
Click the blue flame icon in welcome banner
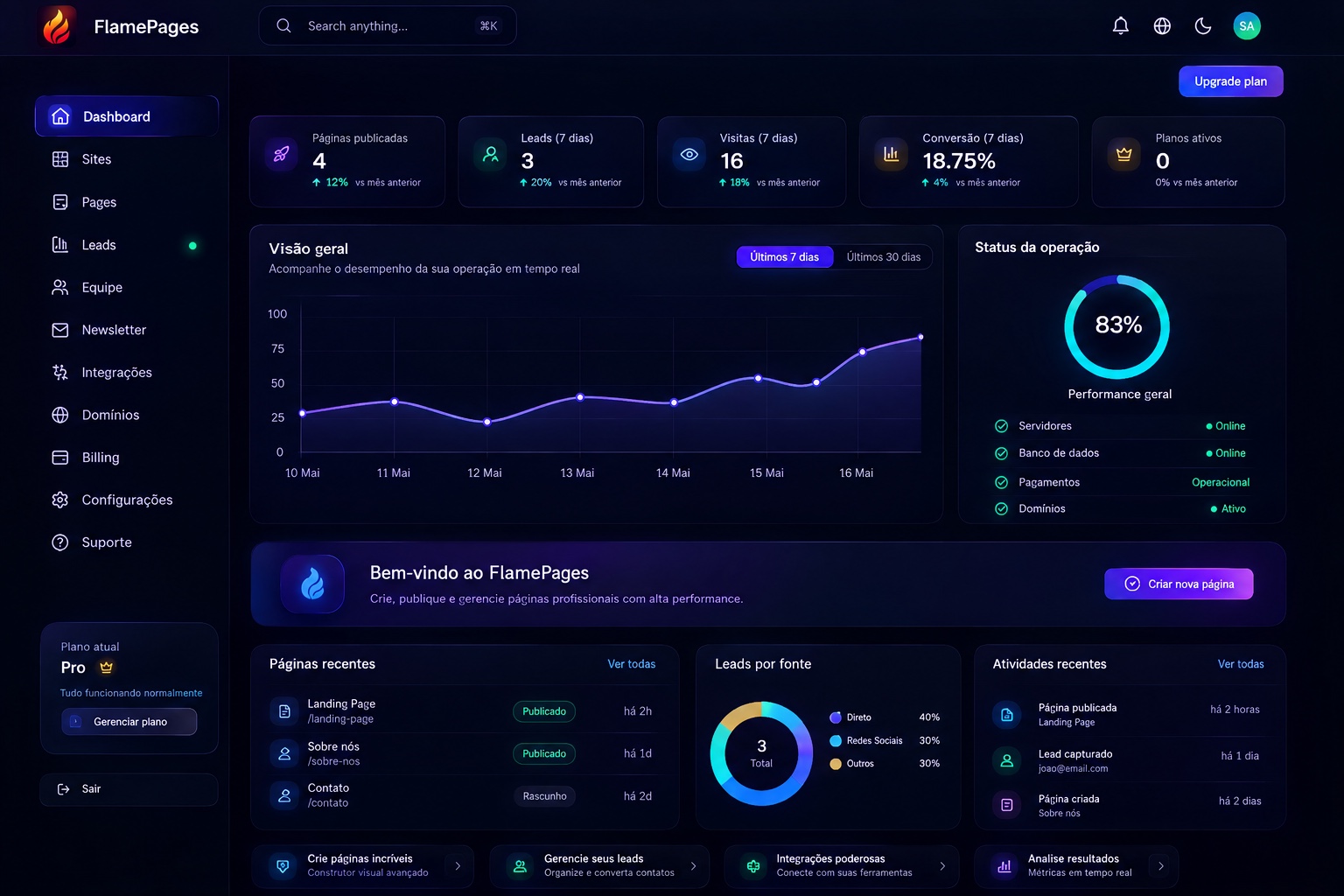[312, 584]
